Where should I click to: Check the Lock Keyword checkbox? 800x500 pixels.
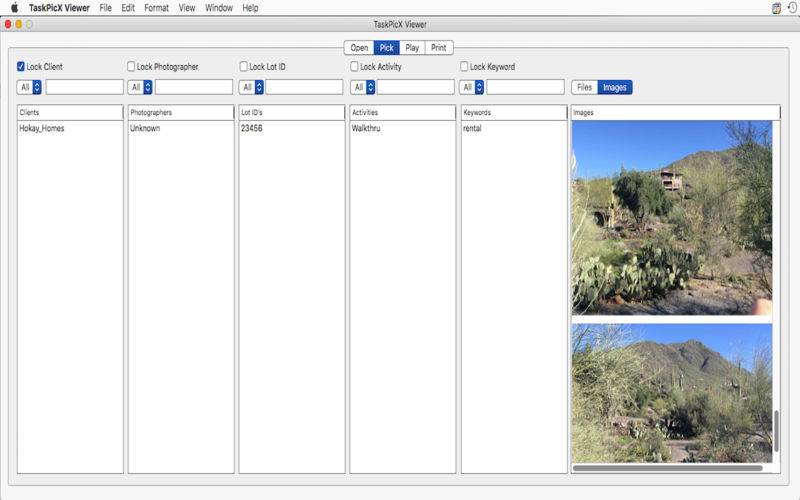click(x=464, y=67)
